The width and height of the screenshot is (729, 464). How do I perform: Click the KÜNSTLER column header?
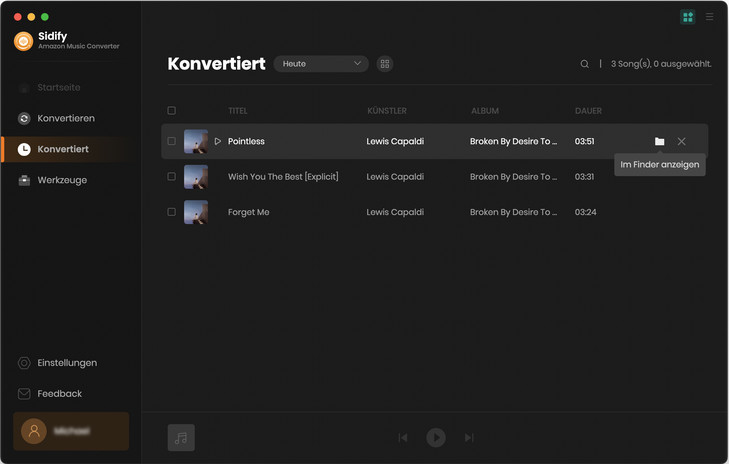tap(386, 111)
